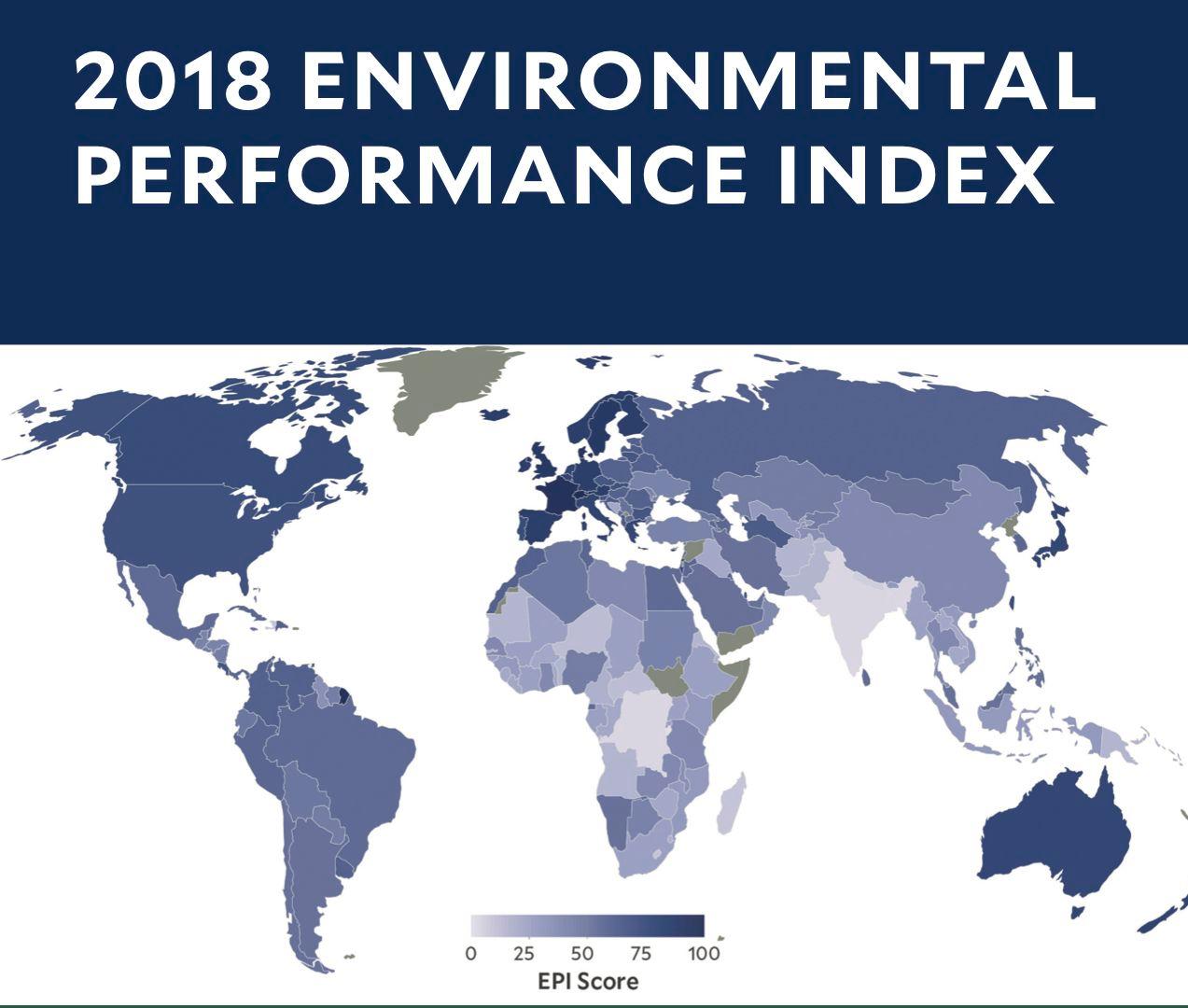
Task: Click the EPI Score legend label
Action: click(x=587, y=981)
